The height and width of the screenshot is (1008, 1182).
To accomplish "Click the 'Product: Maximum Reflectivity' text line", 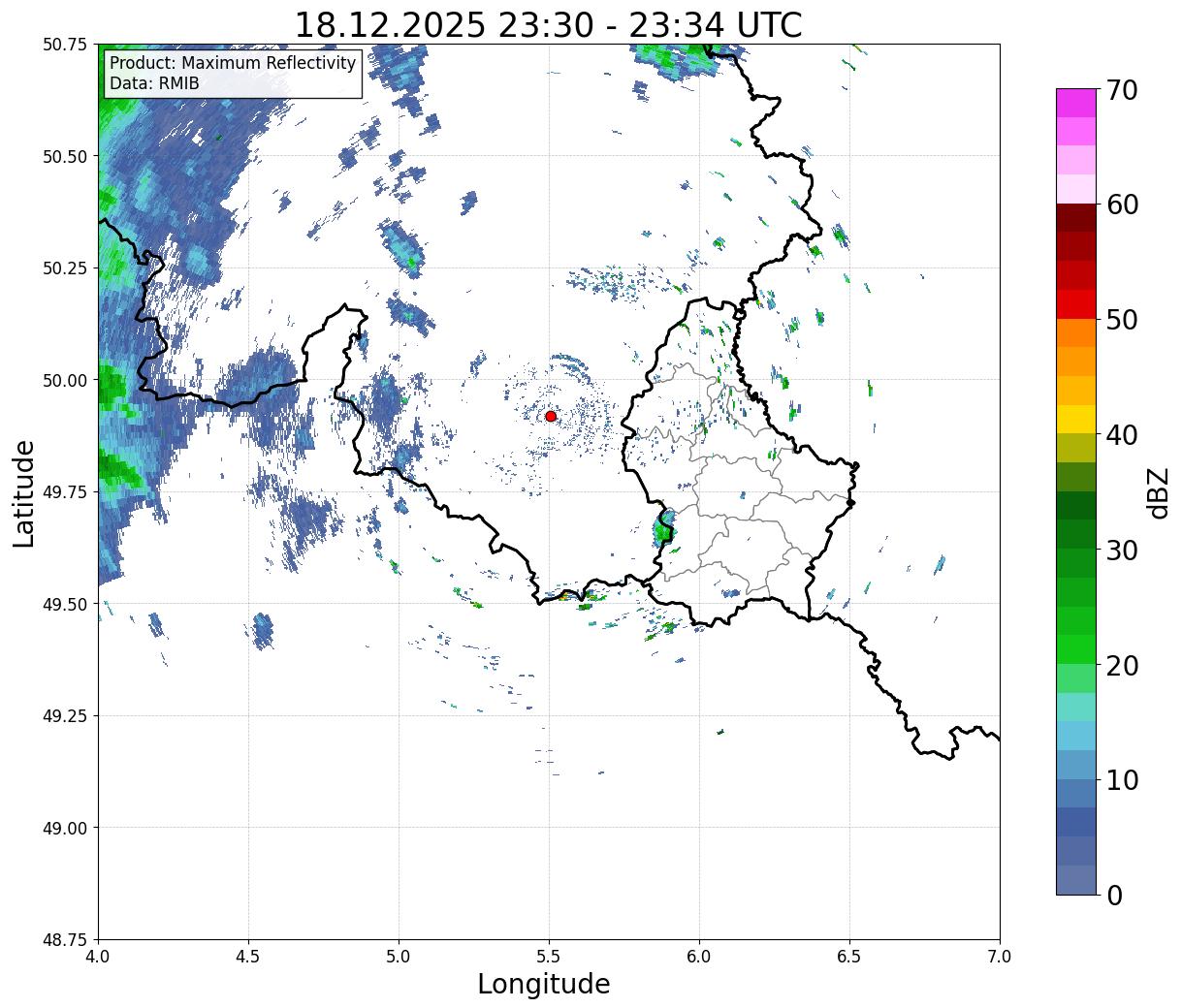I will [x=233, y=63].
